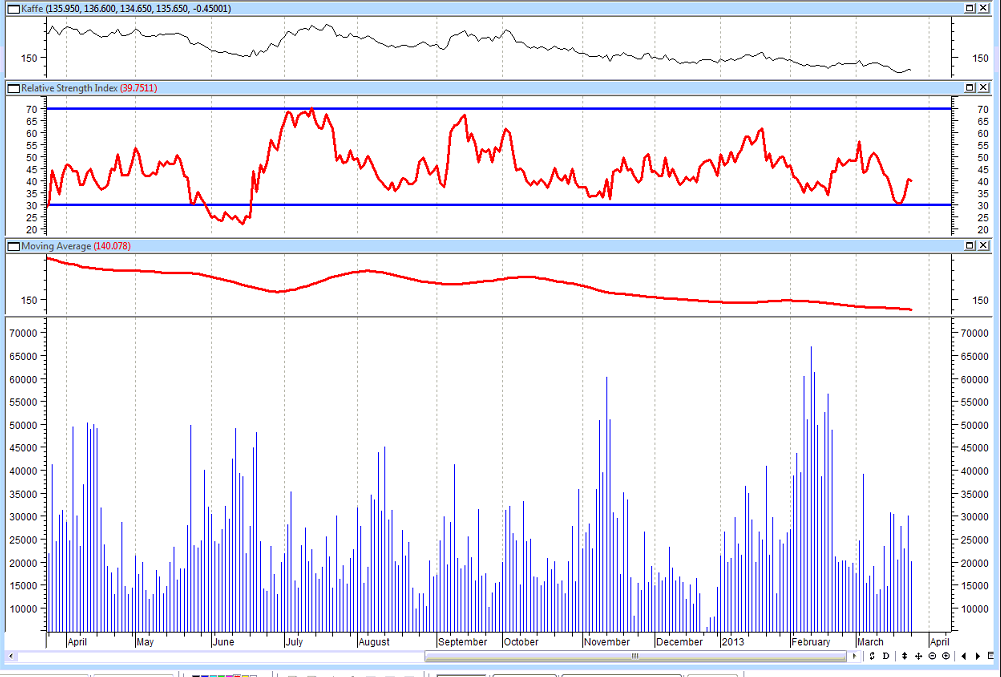The height and width of the screenshot is (677, 1001).
Task: Click the horizontal scrollbar's right arrow button
Action: [x=854, y=657]
